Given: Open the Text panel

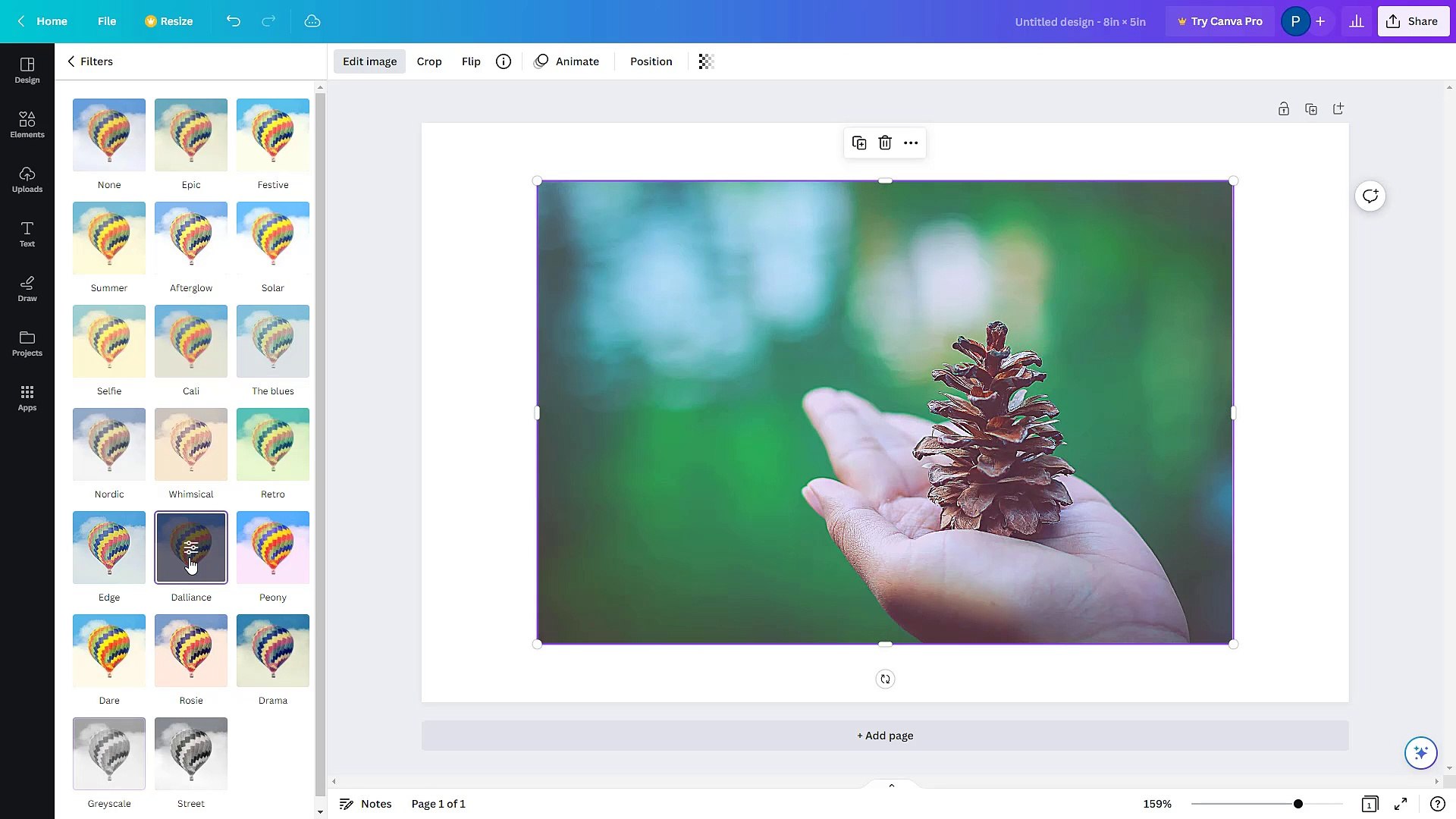Looking at the screenshot, I should click(27, 233).
